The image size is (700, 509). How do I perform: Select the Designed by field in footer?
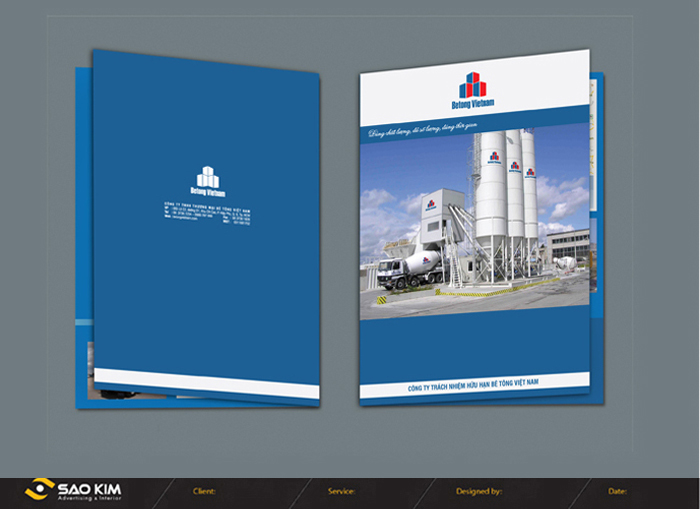pyautogui.click(x=478, y=491)
